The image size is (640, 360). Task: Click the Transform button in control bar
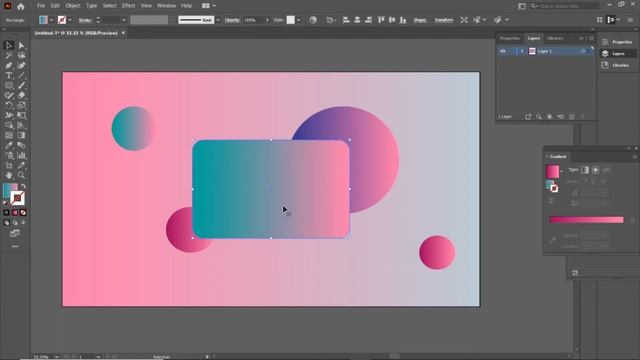pyautogui.click(x=444, y=20)
